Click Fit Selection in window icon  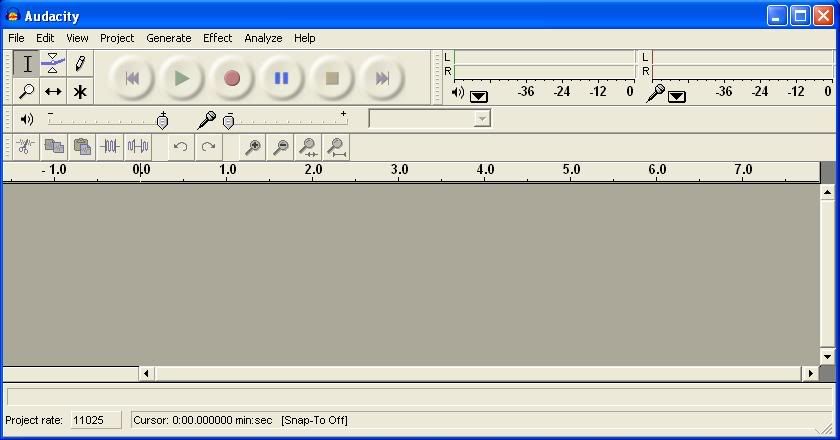tap(308, 146)
